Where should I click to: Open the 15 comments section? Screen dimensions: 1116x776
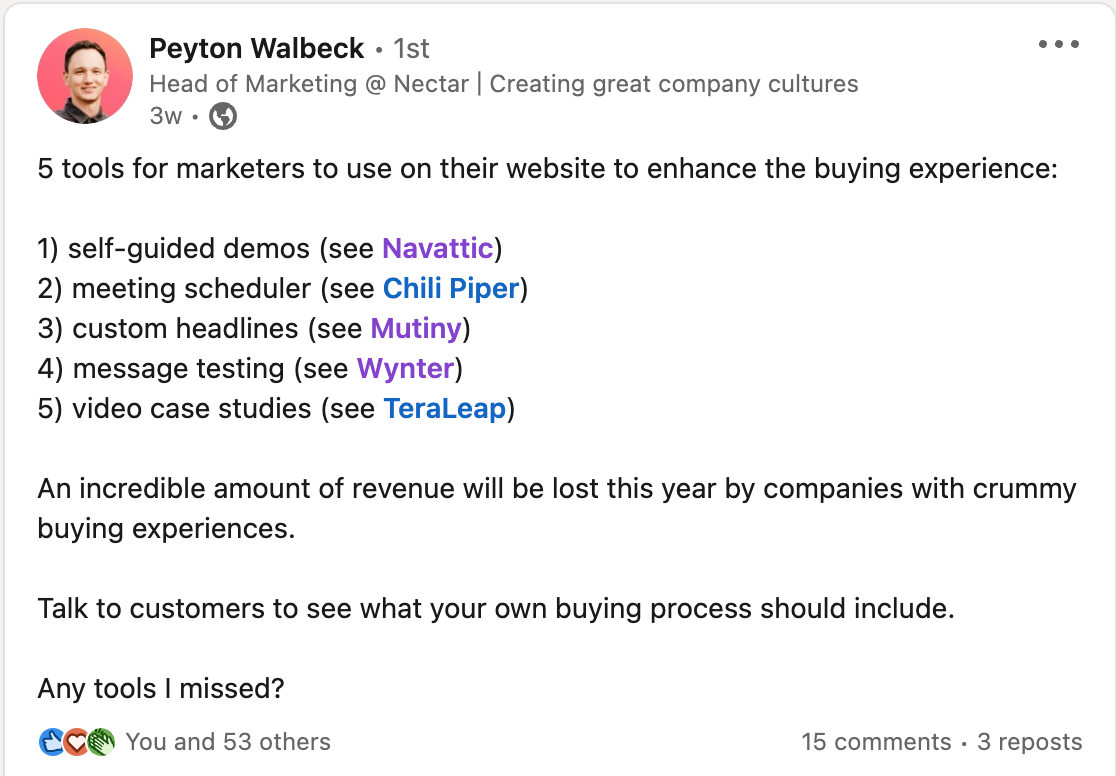click(x=876, y=742)
